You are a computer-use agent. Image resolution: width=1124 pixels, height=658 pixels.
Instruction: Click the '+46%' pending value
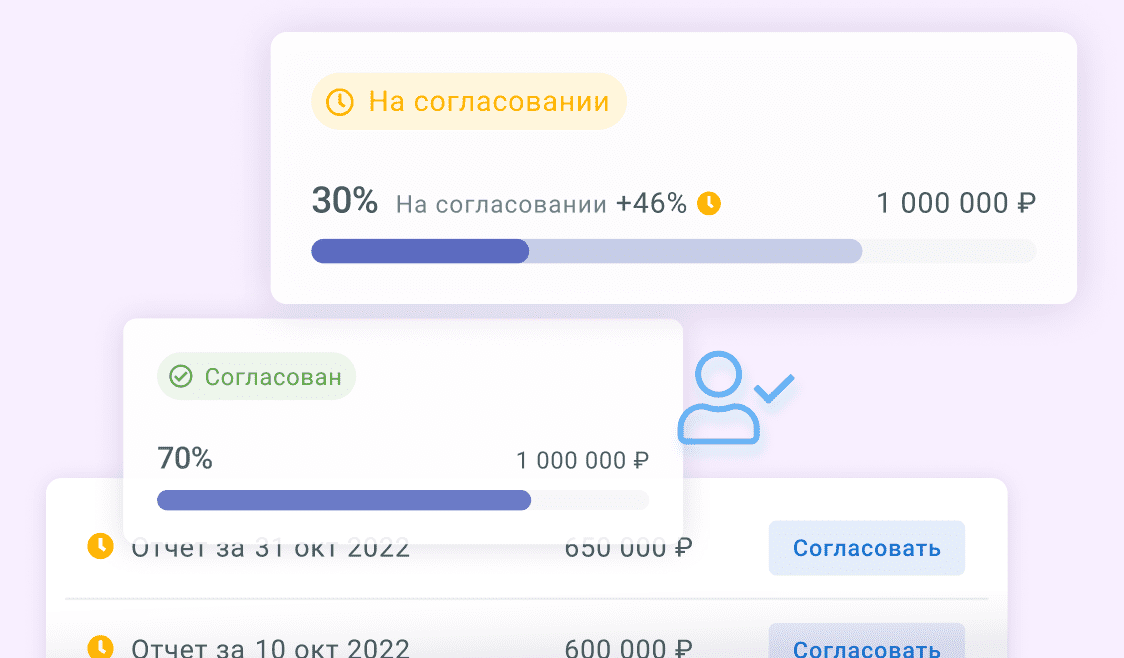pyautogui.click(x=651, y=204)
